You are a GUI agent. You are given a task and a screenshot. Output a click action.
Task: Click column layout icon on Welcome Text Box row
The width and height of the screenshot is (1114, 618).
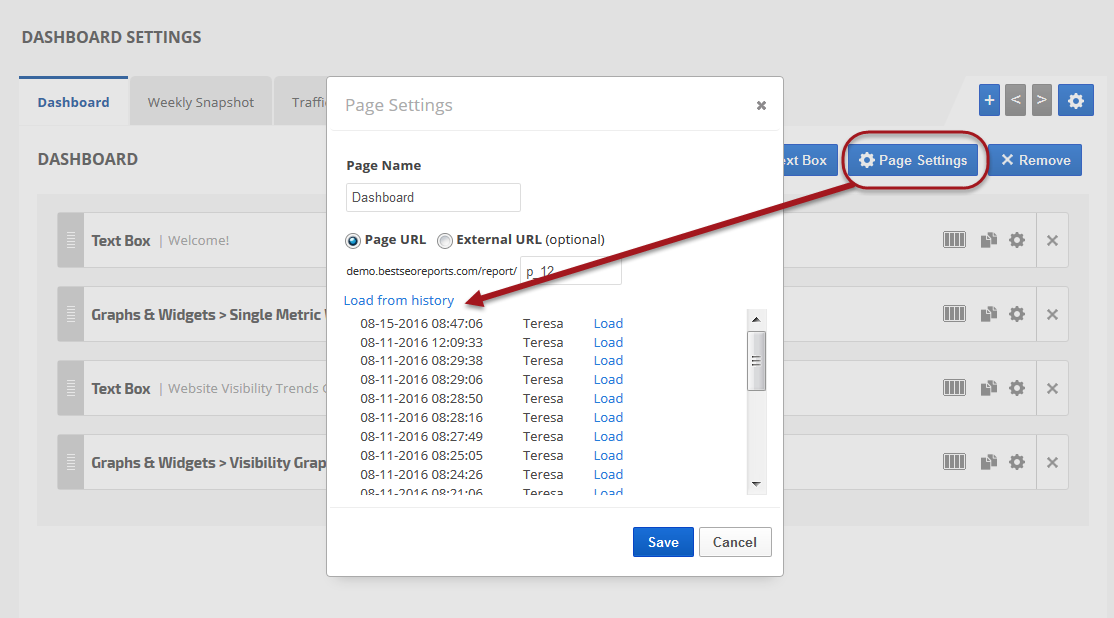[954, 240]
